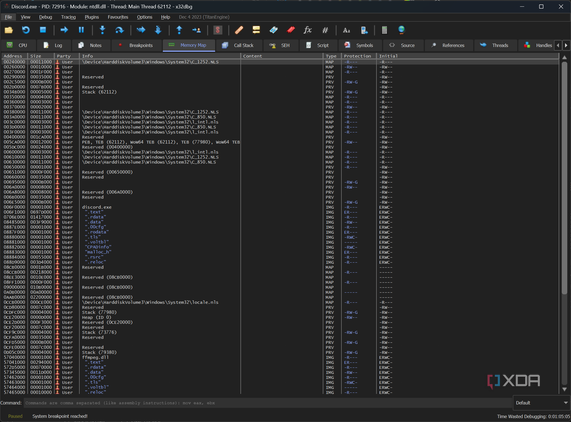Open the Help menu
Image resolution: width=571 pixels, height=422 pixels.
(x=165, y=17)
